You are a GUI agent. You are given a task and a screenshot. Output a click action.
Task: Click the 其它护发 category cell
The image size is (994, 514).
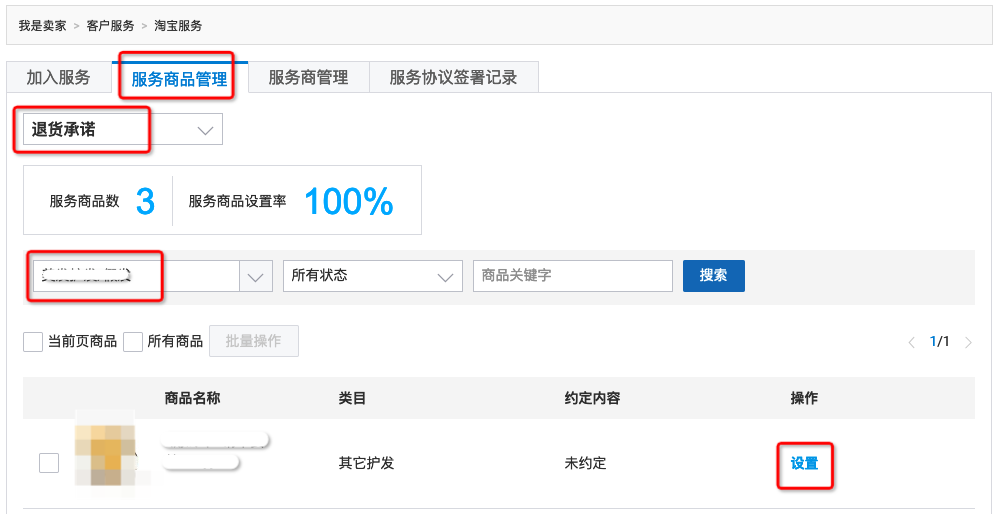366,463
